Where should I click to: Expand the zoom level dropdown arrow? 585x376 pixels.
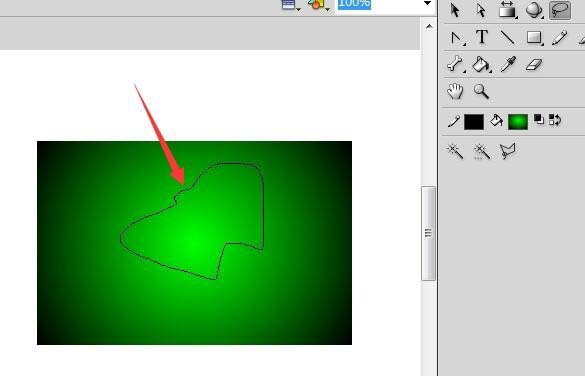pyautogui.click(x=428, y=3)
